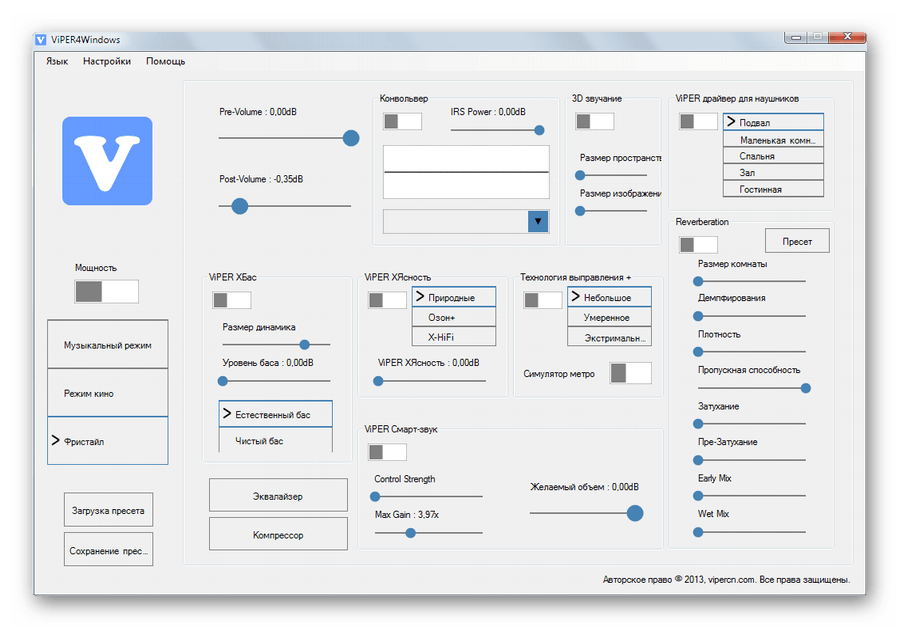The width and height of the screenshot is (900, 629).
Task: Toggle the Мощность power switch
Action: (107, 291)
